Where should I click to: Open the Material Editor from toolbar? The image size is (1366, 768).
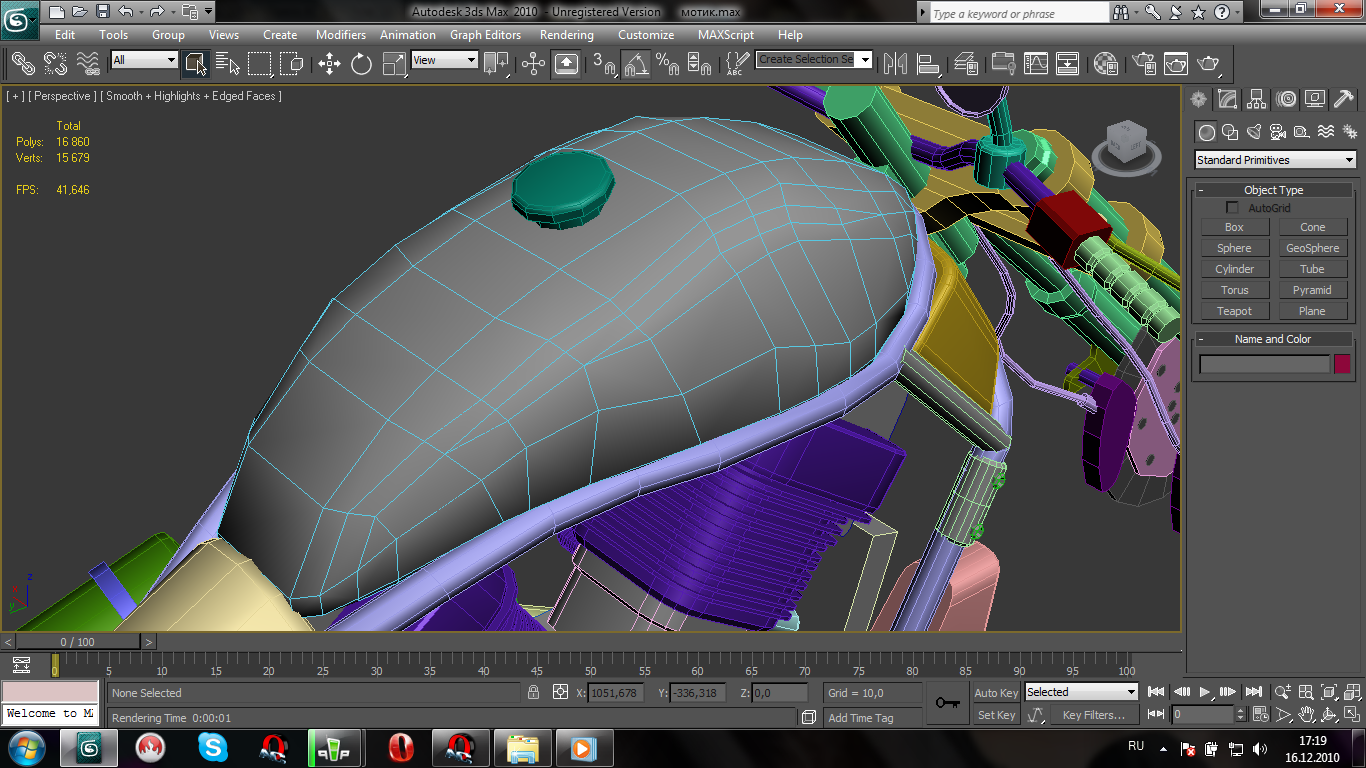[x=1105, y=64]
